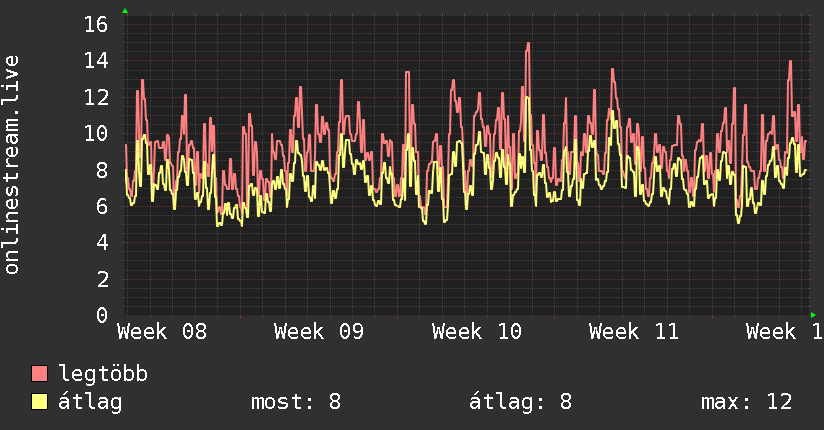Click the 6 y-axis tick label
Viewport: 824px width, 430px height.
102,206
